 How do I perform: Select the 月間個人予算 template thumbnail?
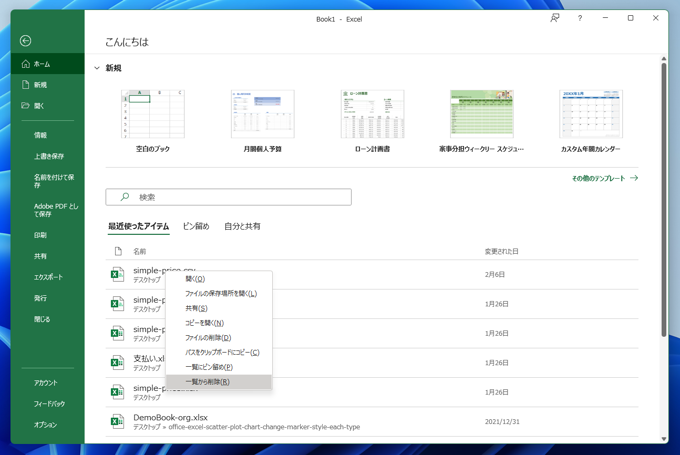262,114
